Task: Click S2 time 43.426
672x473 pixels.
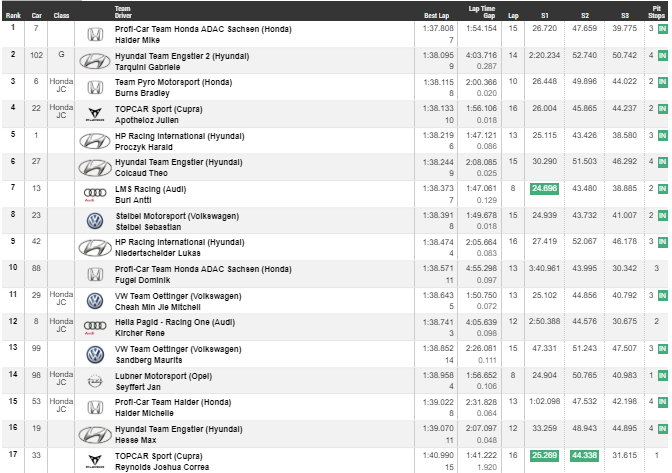Action: (584, 135)
